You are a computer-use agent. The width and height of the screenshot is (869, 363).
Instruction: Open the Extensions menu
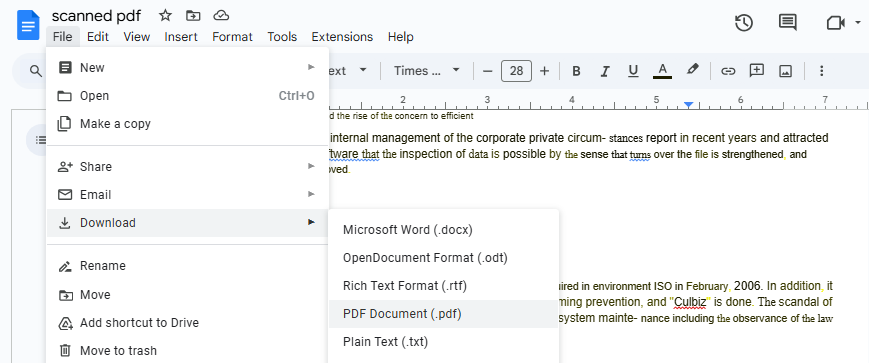342,37
